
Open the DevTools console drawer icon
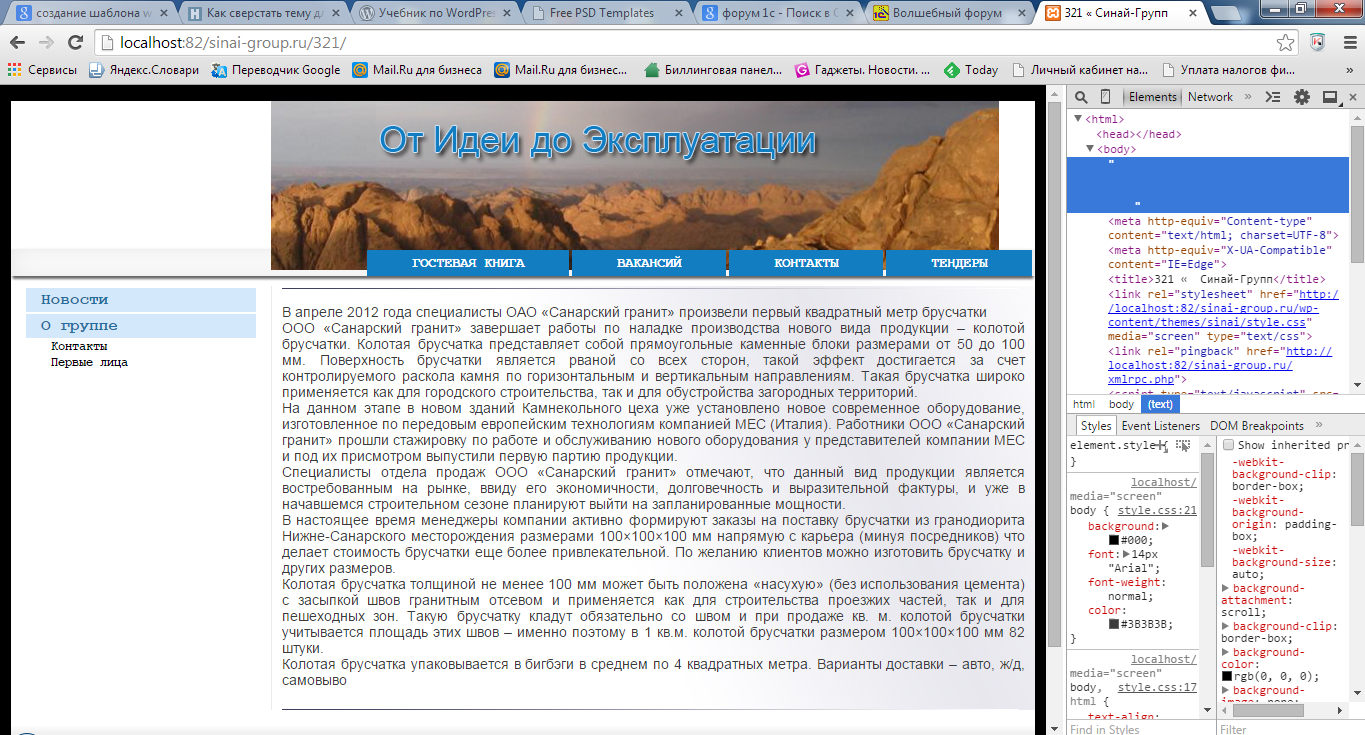click(x=1272, y=97)
